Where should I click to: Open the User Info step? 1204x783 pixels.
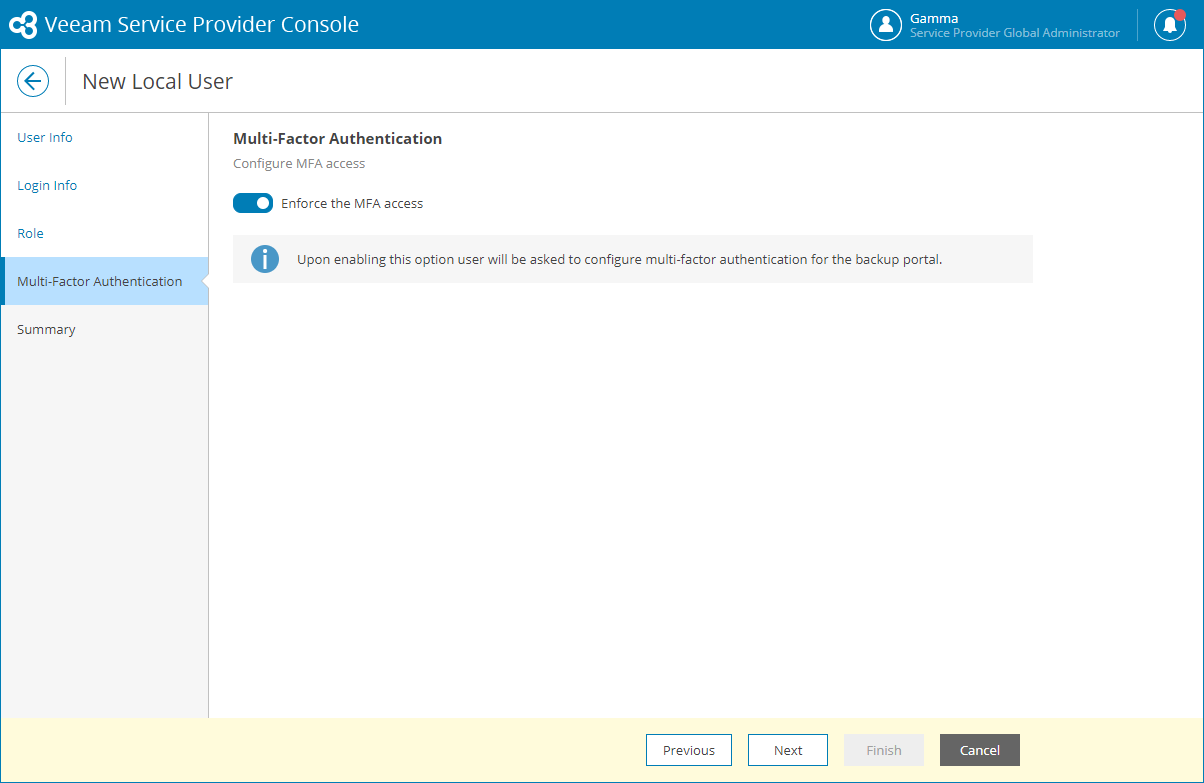click(105, 137)
